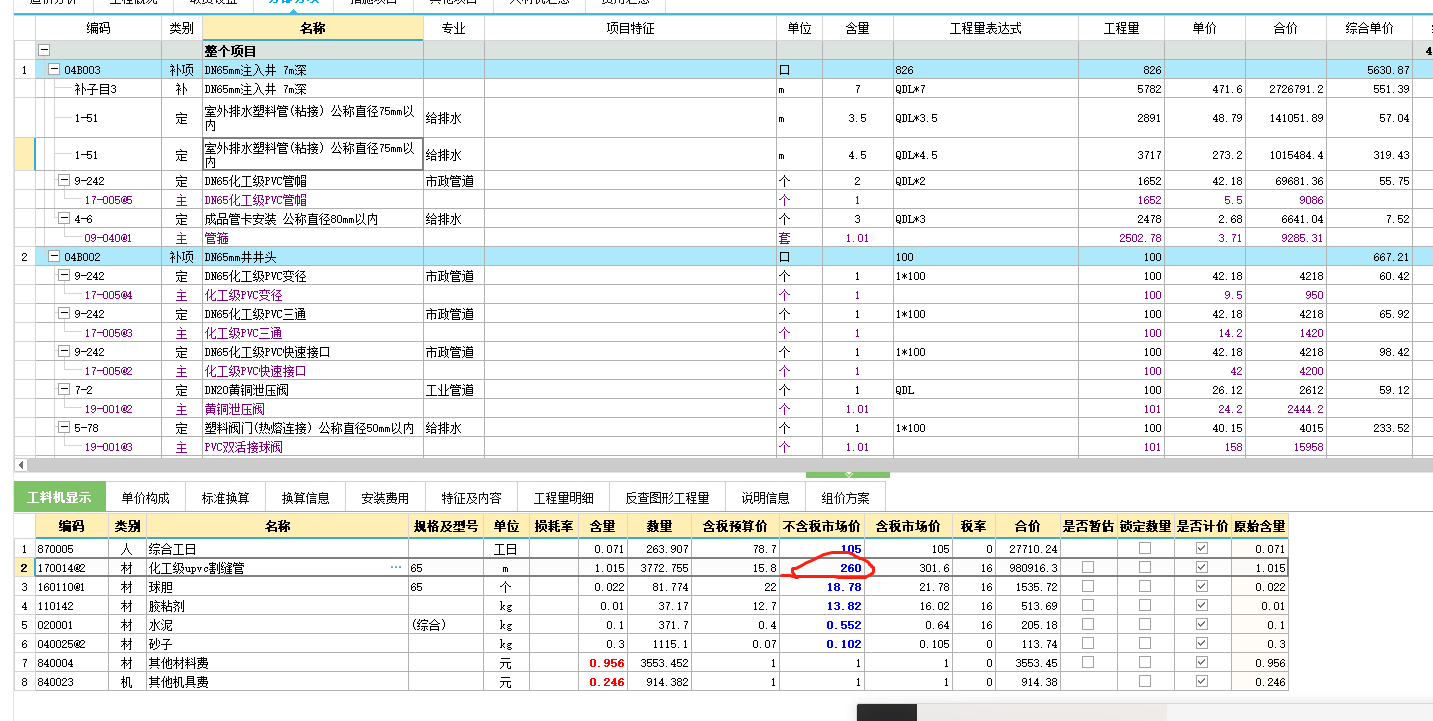Click the 管箍 name cell
This screenshot has height=721, width=1433.
(x=313, y=238)
